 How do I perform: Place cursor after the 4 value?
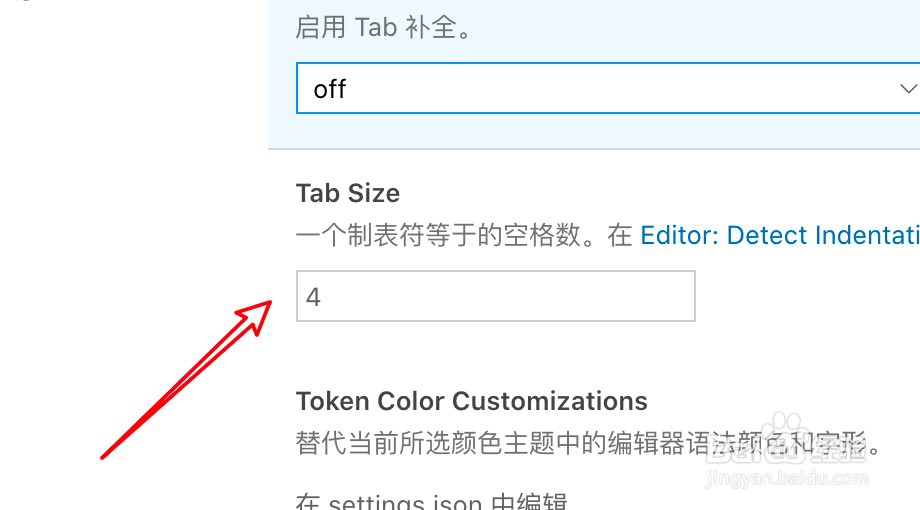pos(322,297)
